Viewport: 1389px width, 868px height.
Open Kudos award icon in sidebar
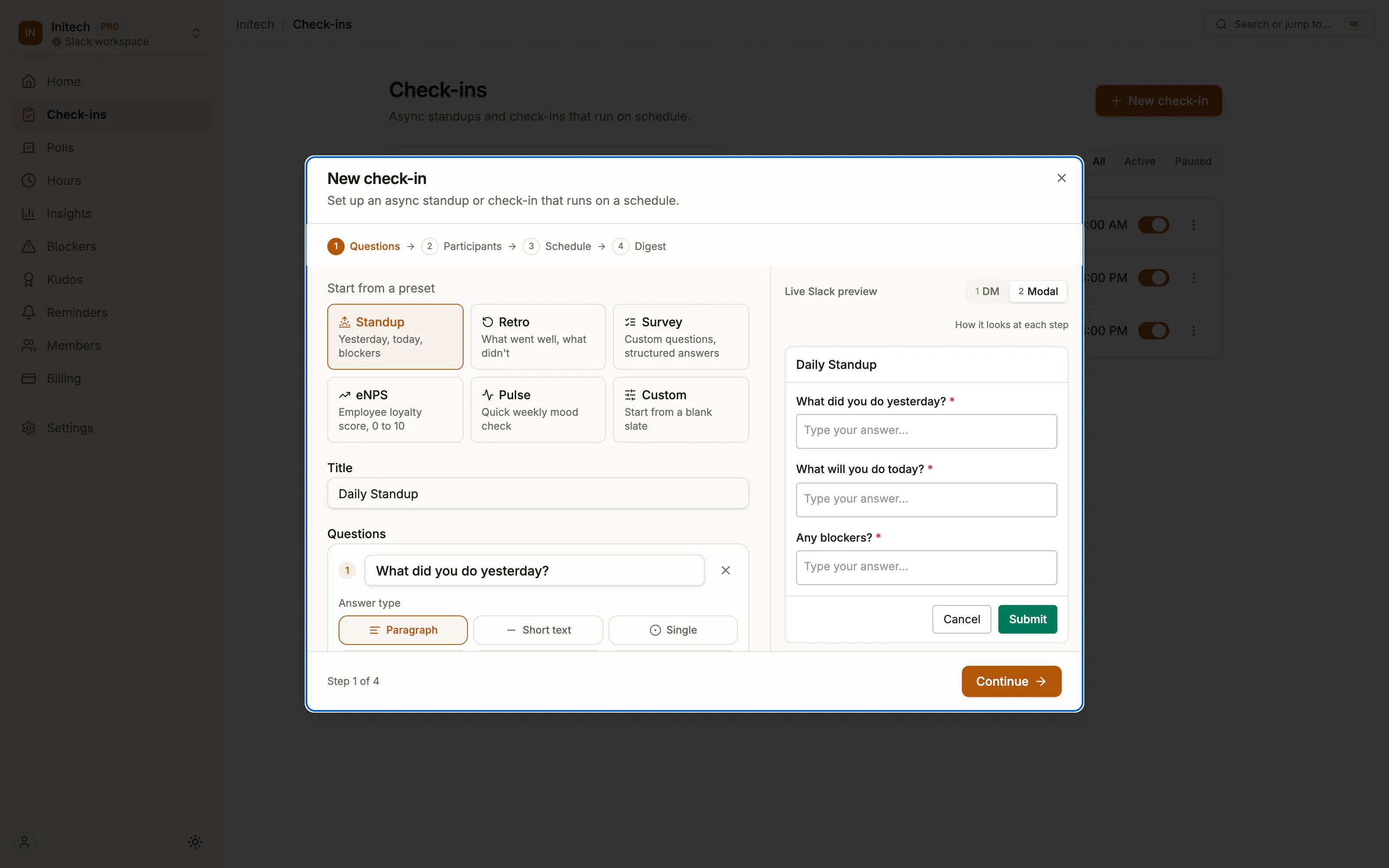pyautogui.click(x=29, y=279)
